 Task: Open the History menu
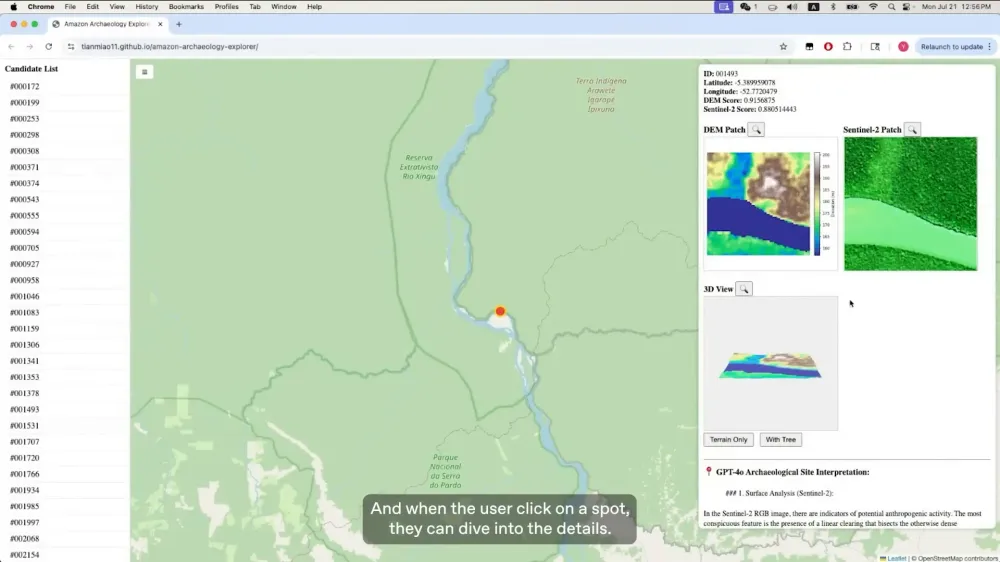(147, 6)
